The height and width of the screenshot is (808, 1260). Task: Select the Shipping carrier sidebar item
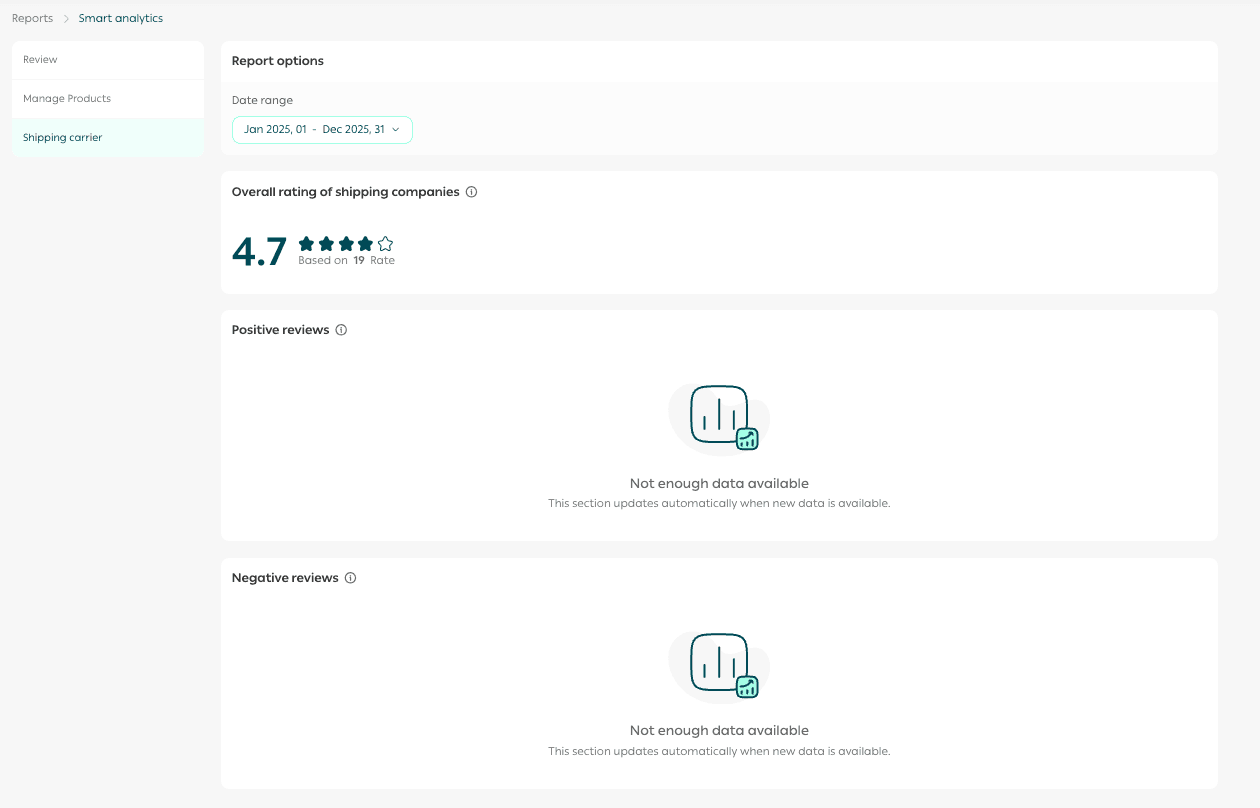tap(63, 138)
